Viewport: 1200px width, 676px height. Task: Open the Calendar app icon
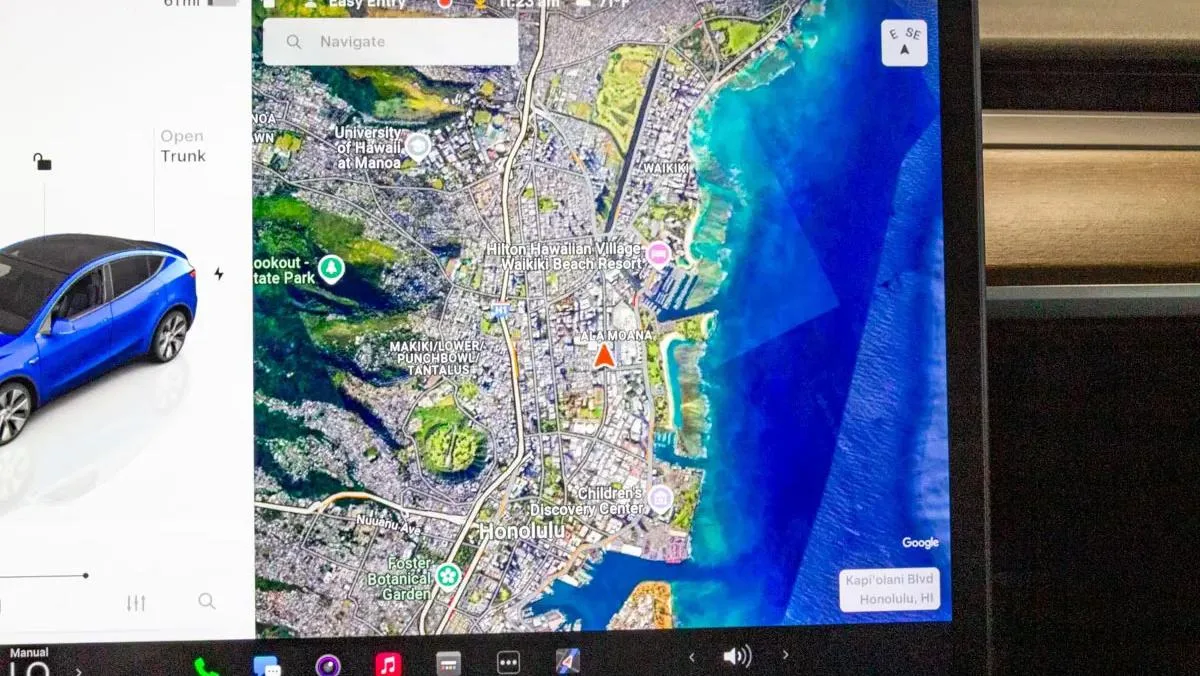point(449,663)
